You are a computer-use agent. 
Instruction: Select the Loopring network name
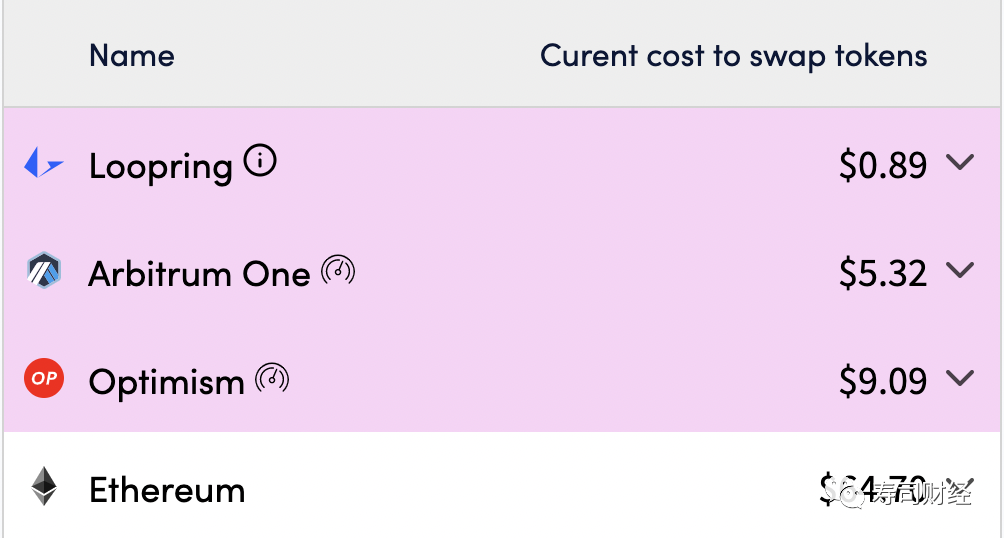(x=160, y=165)
